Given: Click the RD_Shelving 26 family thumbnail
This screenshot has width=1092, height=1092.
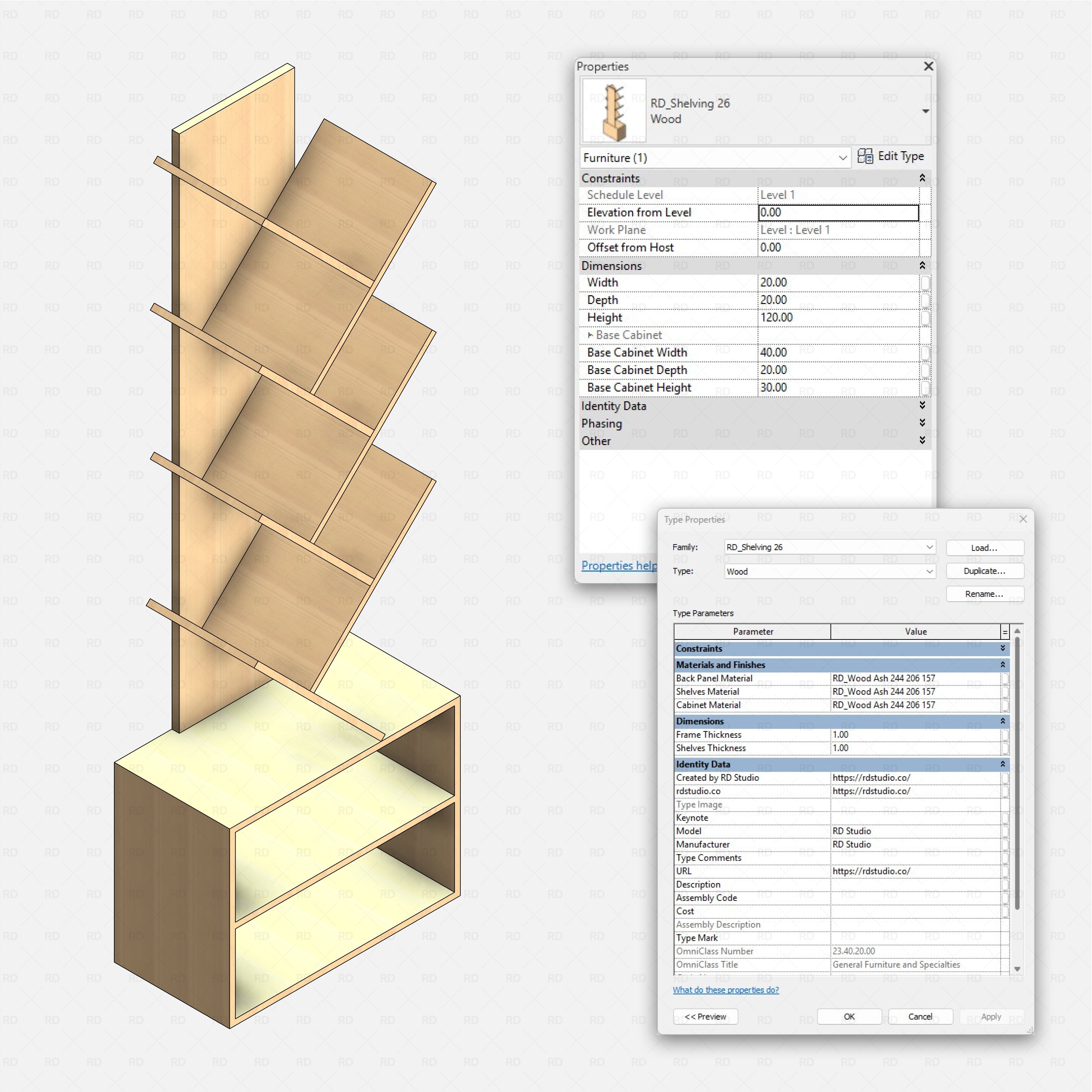Looking at the screenshot, I should coord(614,111).
